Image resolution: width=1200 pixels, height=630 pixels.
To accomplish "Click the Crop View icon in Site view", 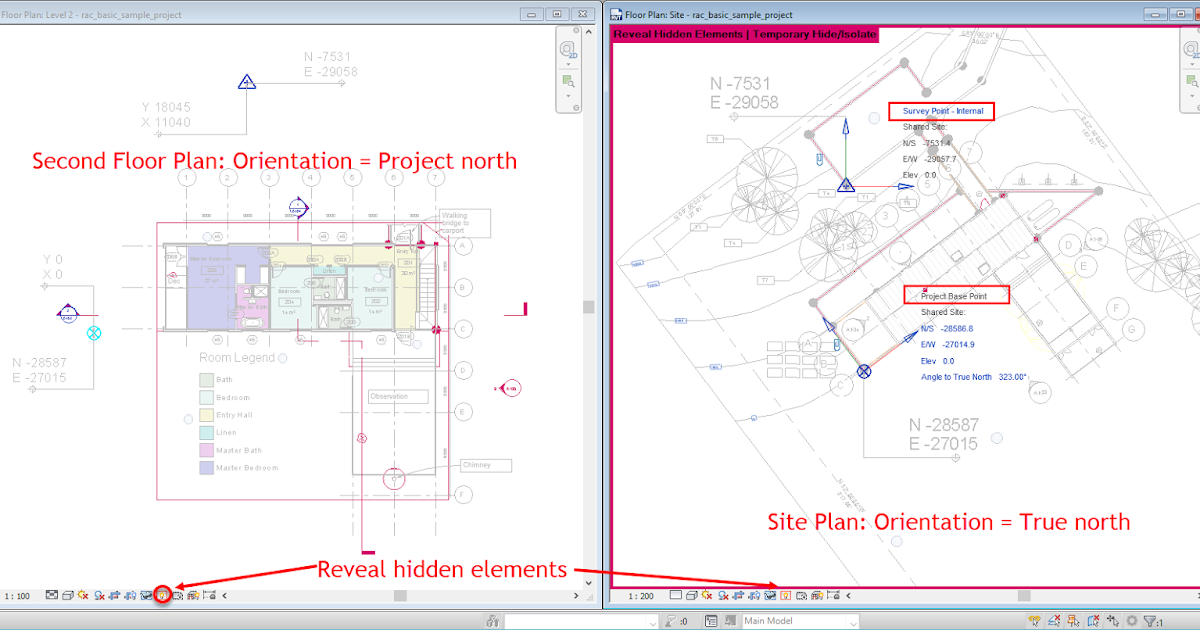I will (x=739, y=594).
